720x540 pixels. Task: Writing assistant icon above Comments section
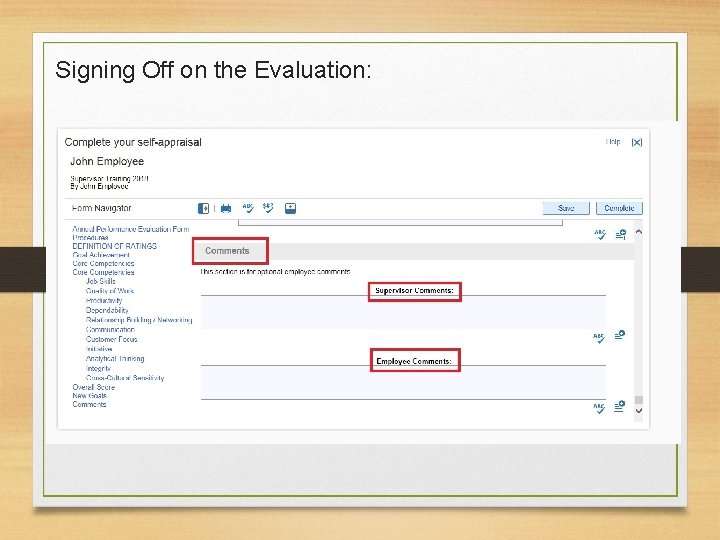click(621, 234)
